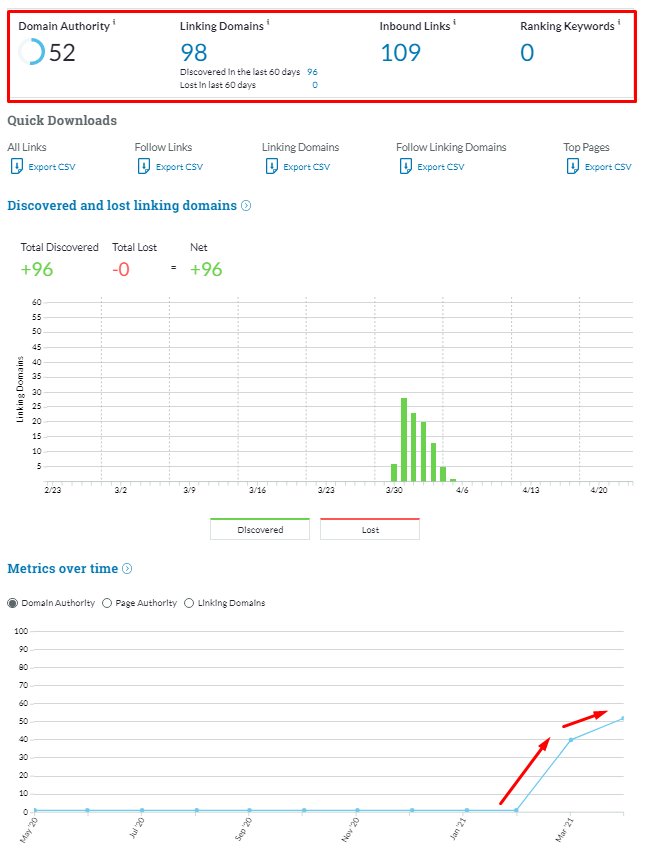This screenshot has height=855, width=653.
Task: Click the last data point near 52
Action: click(x=622, y=719)
